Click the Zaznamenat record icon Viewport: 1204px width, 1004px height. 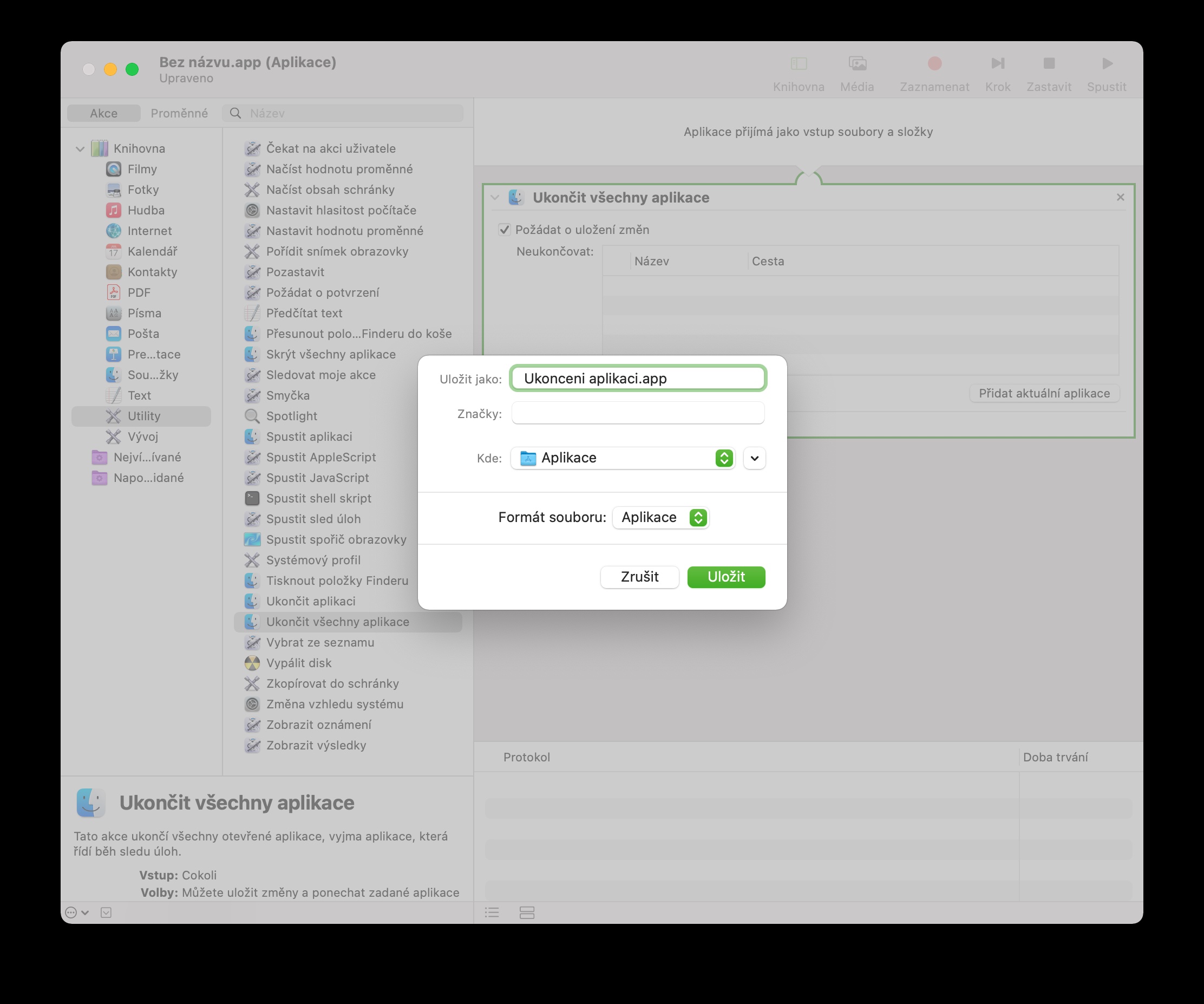934,64
